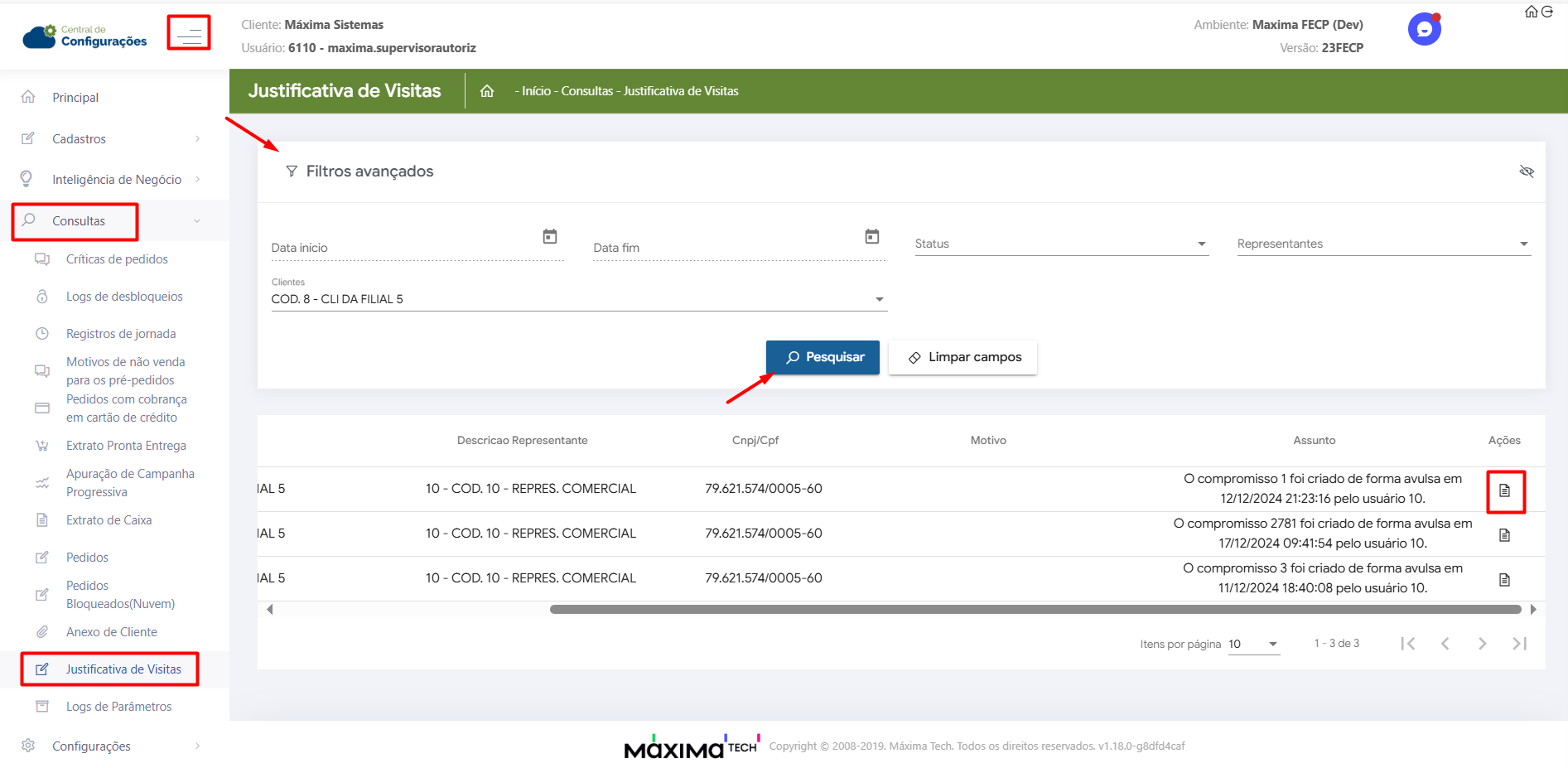Click the hamburger menu icon beside the logo

189,34
